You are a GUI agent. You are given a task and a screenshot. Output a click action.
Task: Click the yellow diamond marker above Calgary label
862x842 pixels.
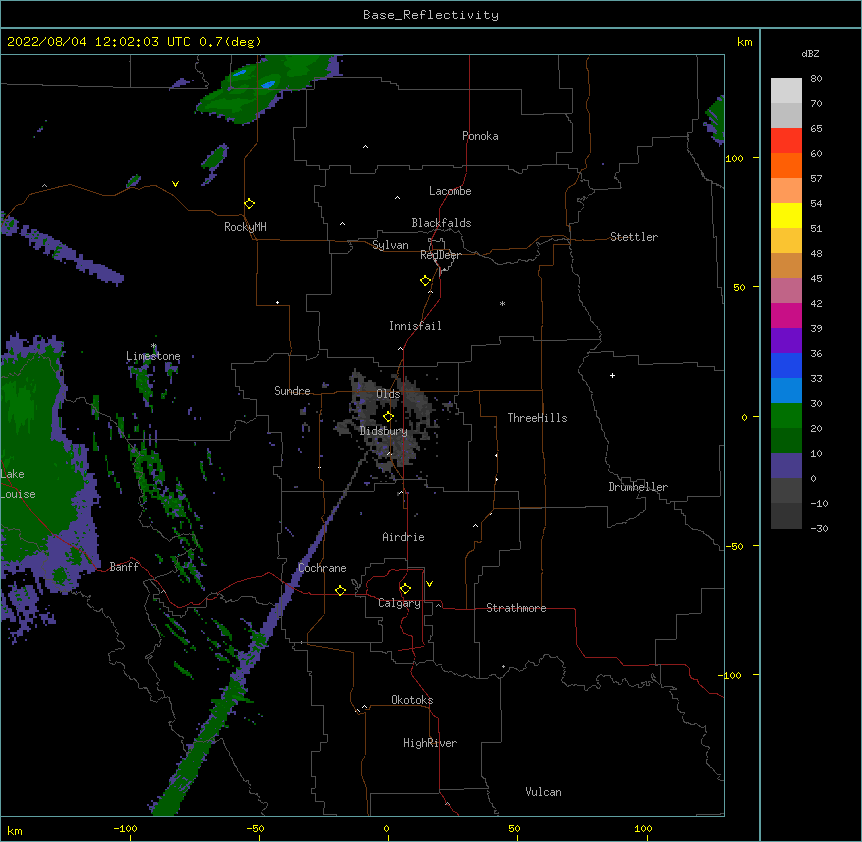[405, 589]
